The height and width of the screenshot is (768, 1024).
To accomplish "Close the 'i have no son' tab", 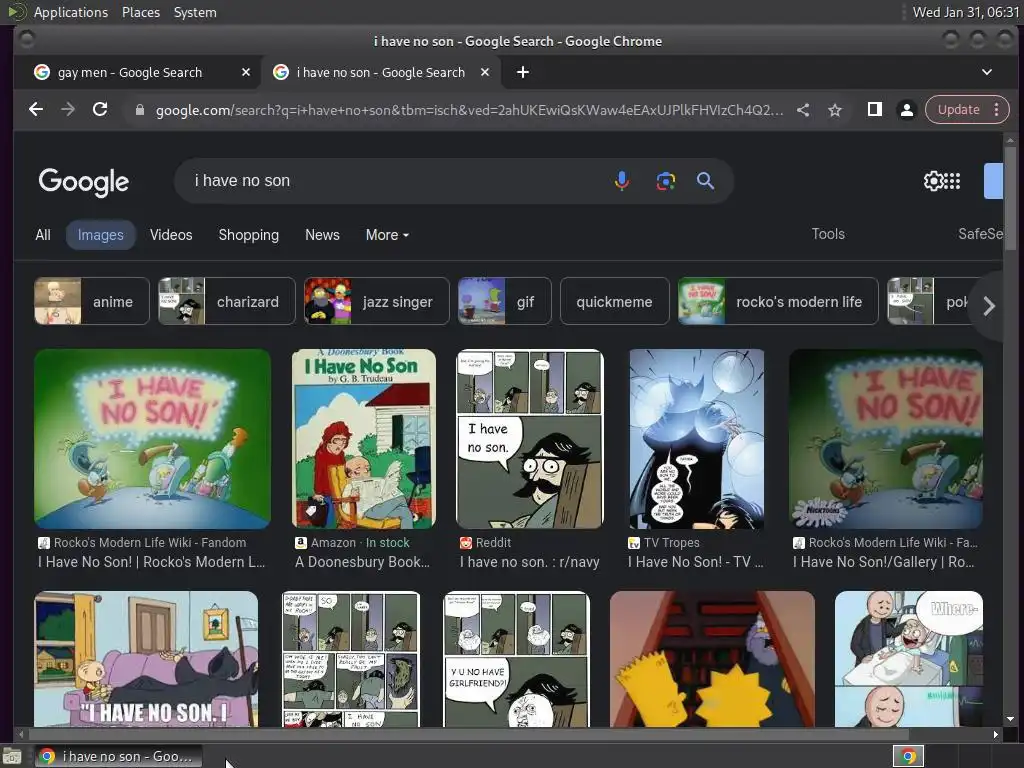I will click(x=485, y=72).
